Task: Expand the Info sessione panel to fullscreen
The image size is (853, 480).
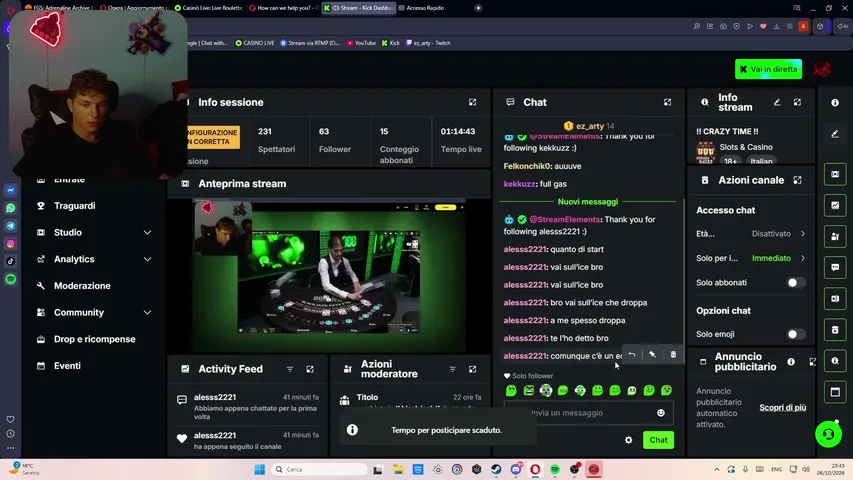Action: tap(472, 102)
